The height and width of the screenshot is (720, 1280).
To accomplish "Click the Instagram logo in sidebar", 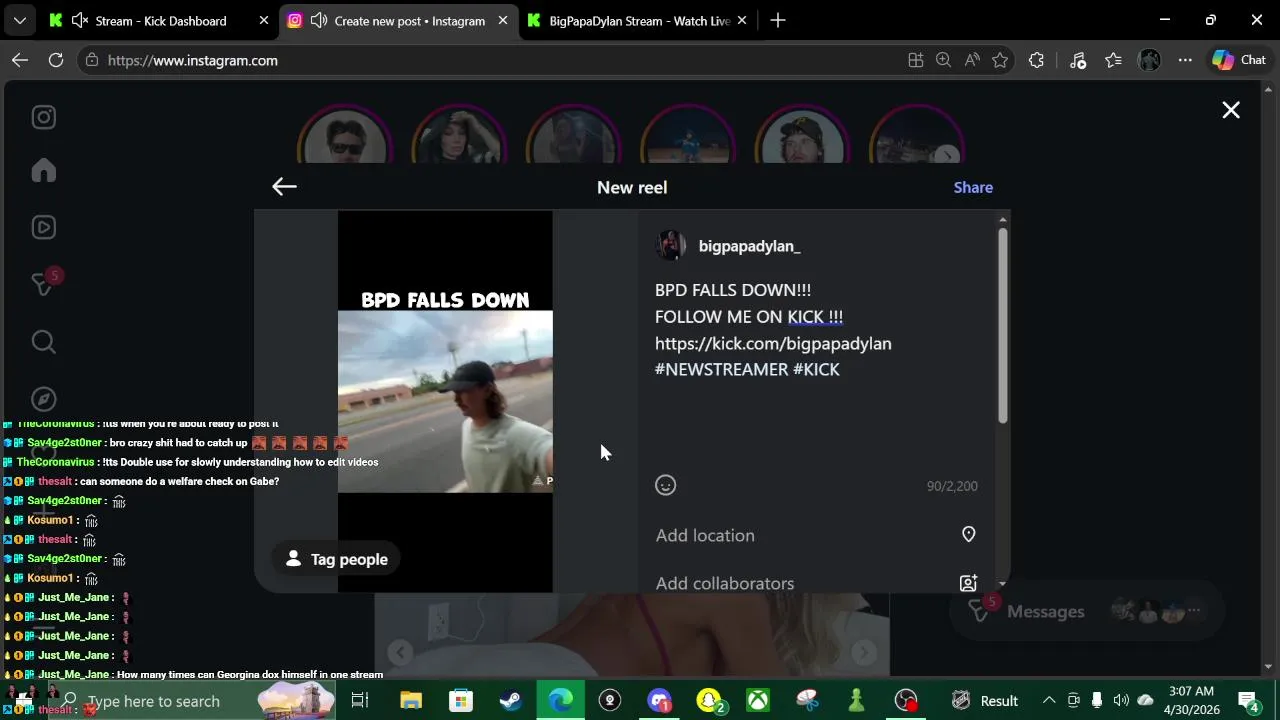I will pos(44,117).
